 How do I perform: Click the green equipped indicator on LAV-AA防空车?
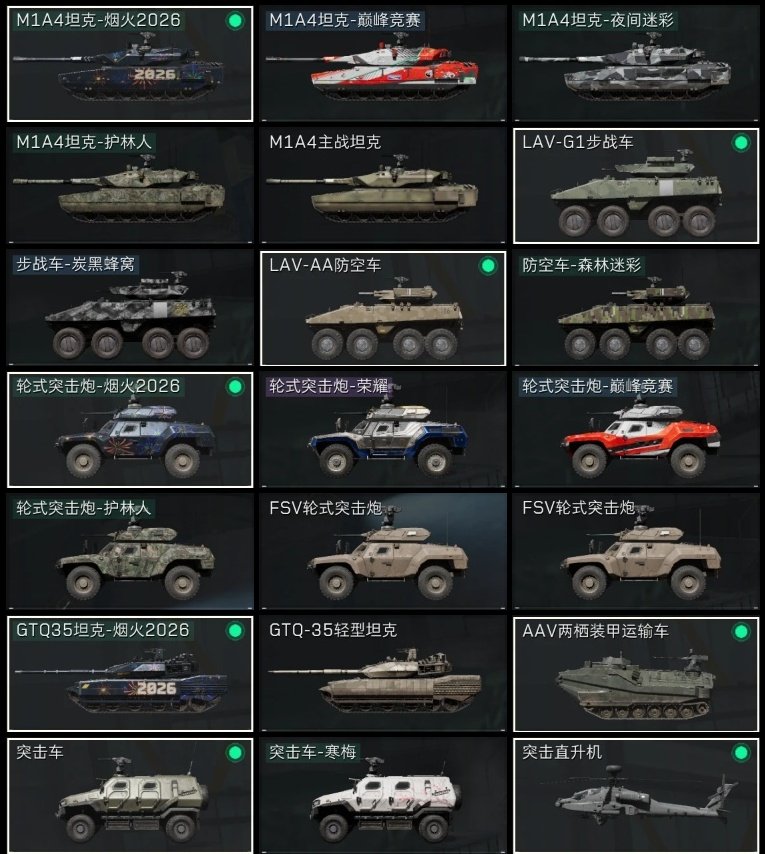(488, 265)
